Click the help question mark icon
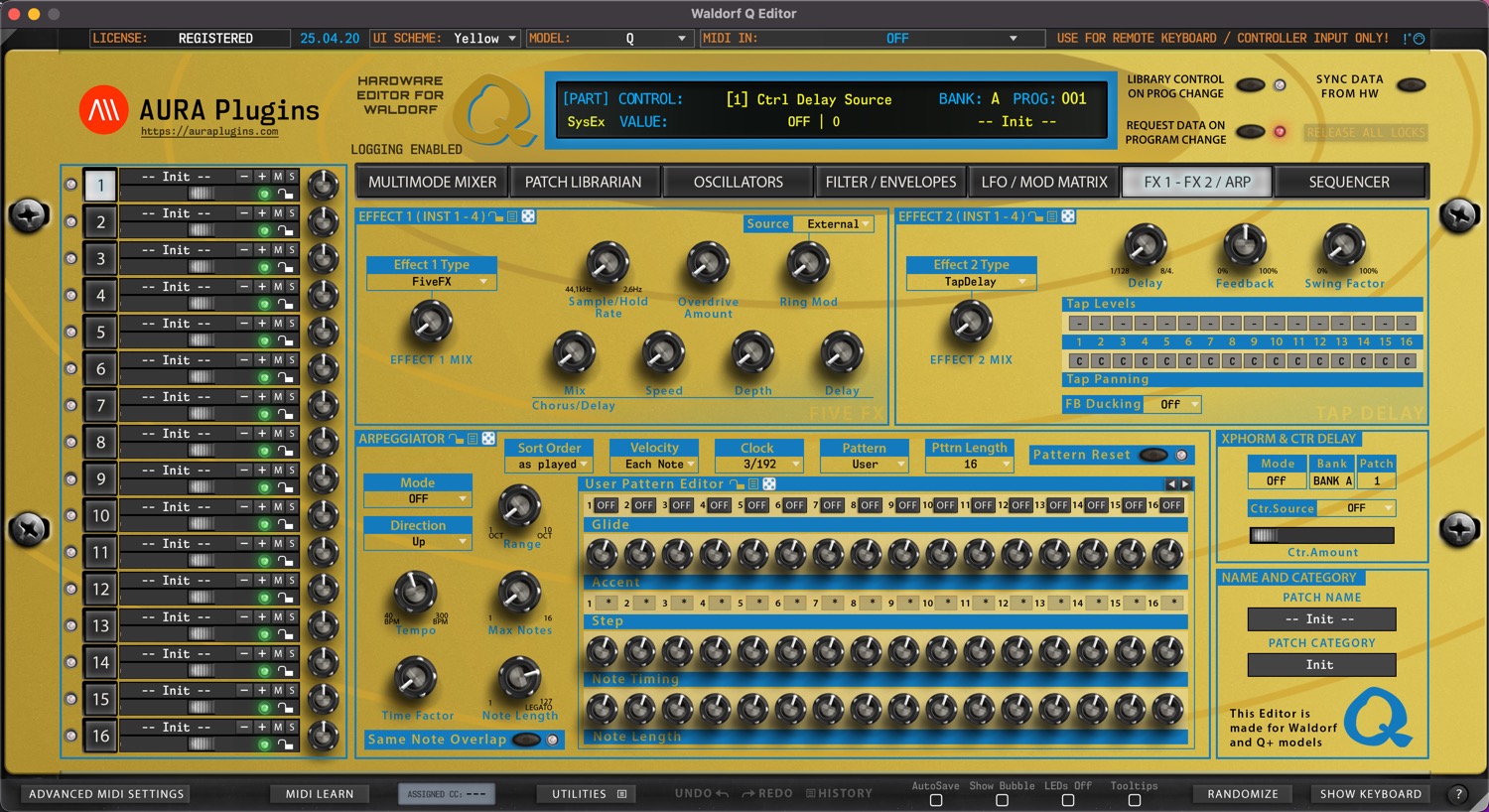 (1458, 794)
